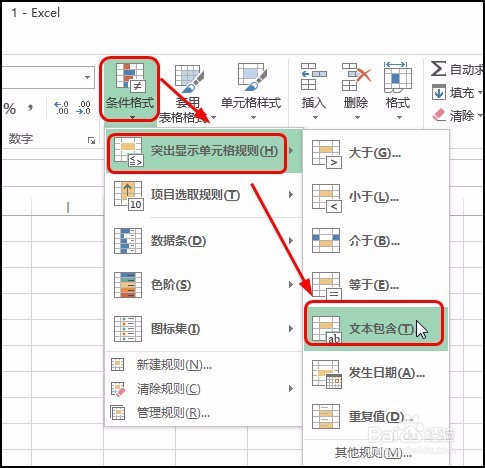Open 数据条 data bars submenu

tap(204, 241)
